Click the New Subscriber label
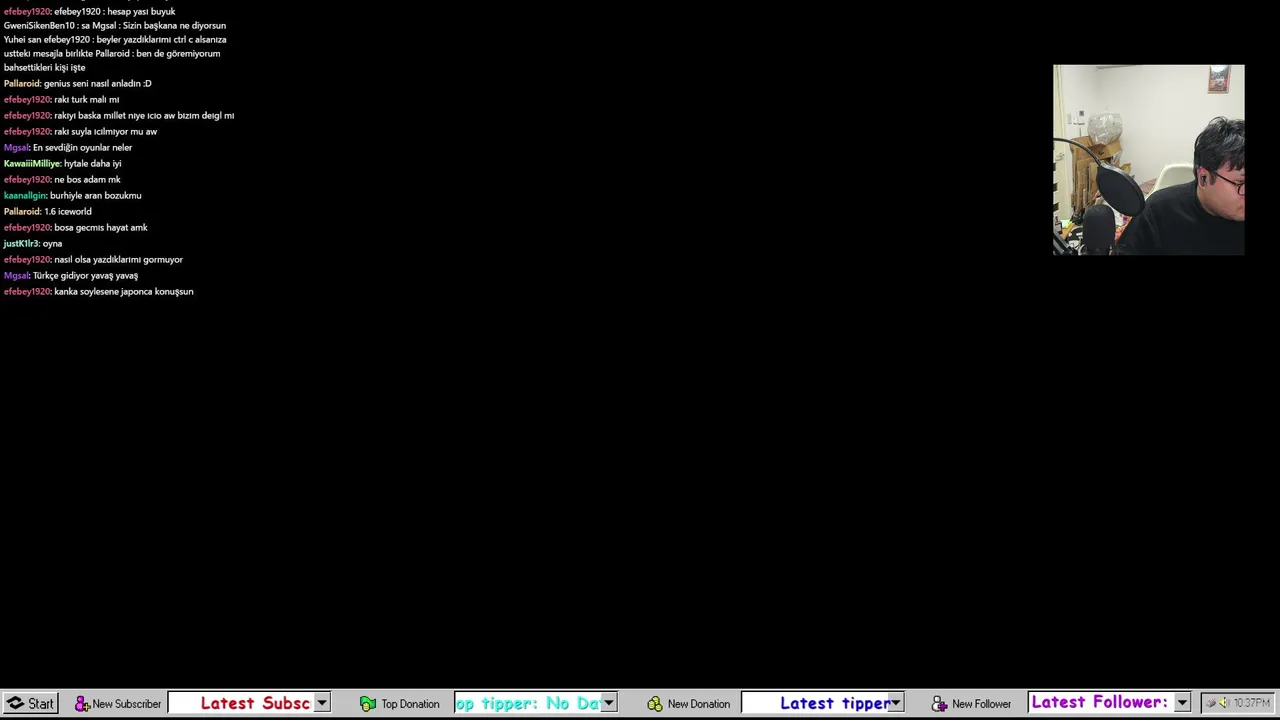This screenshot has height=720, width=1280. (126, 704)
